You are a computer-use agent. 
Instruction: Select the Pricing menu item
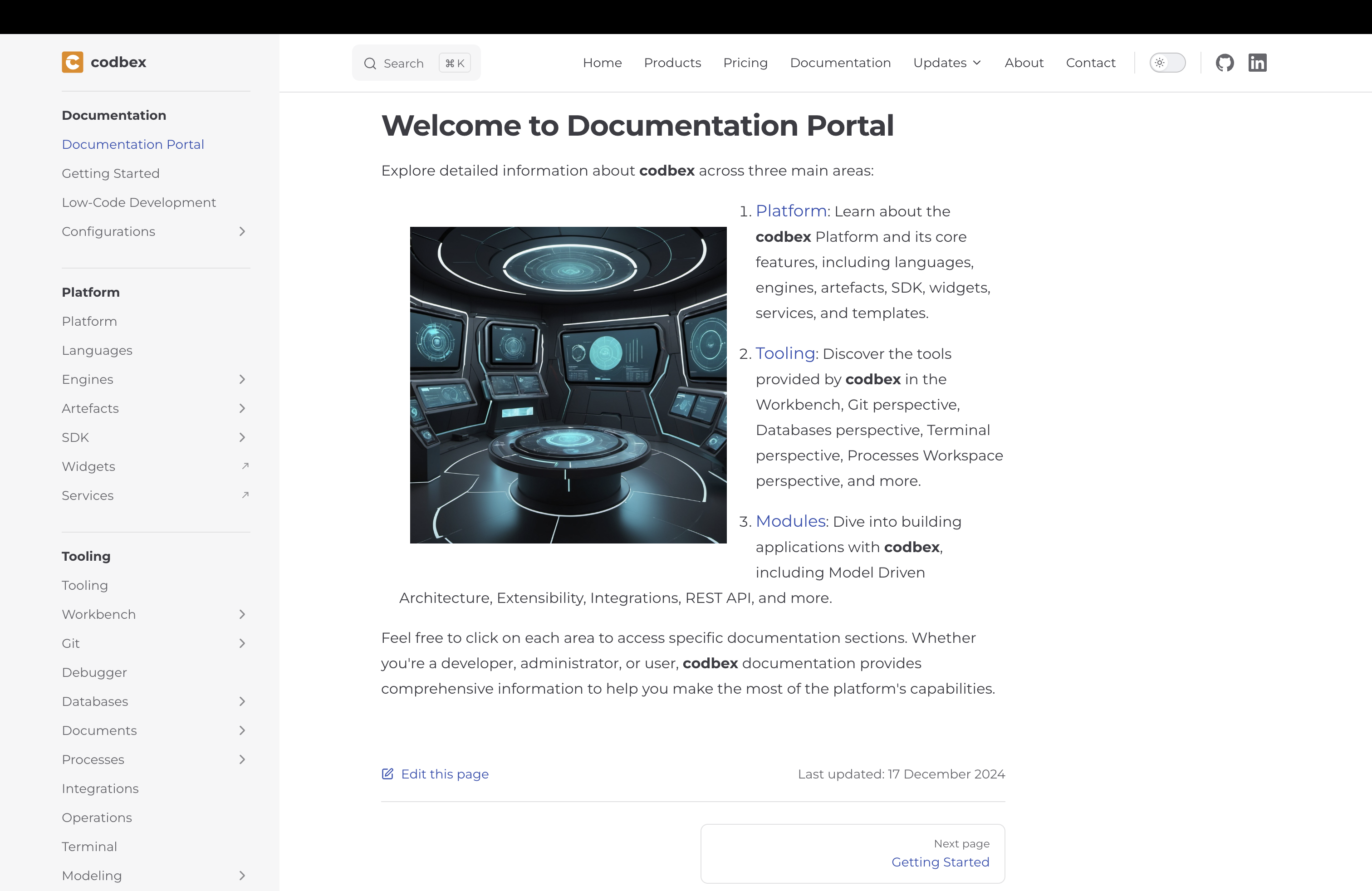[745, 62]
